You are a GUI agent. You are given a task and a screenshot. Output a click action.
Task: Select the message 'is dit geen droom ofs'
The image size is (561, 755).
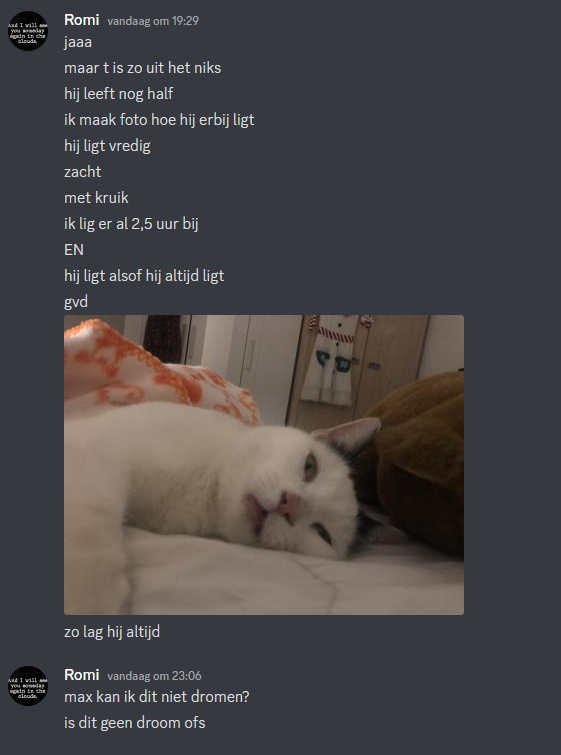coord(135,723)
